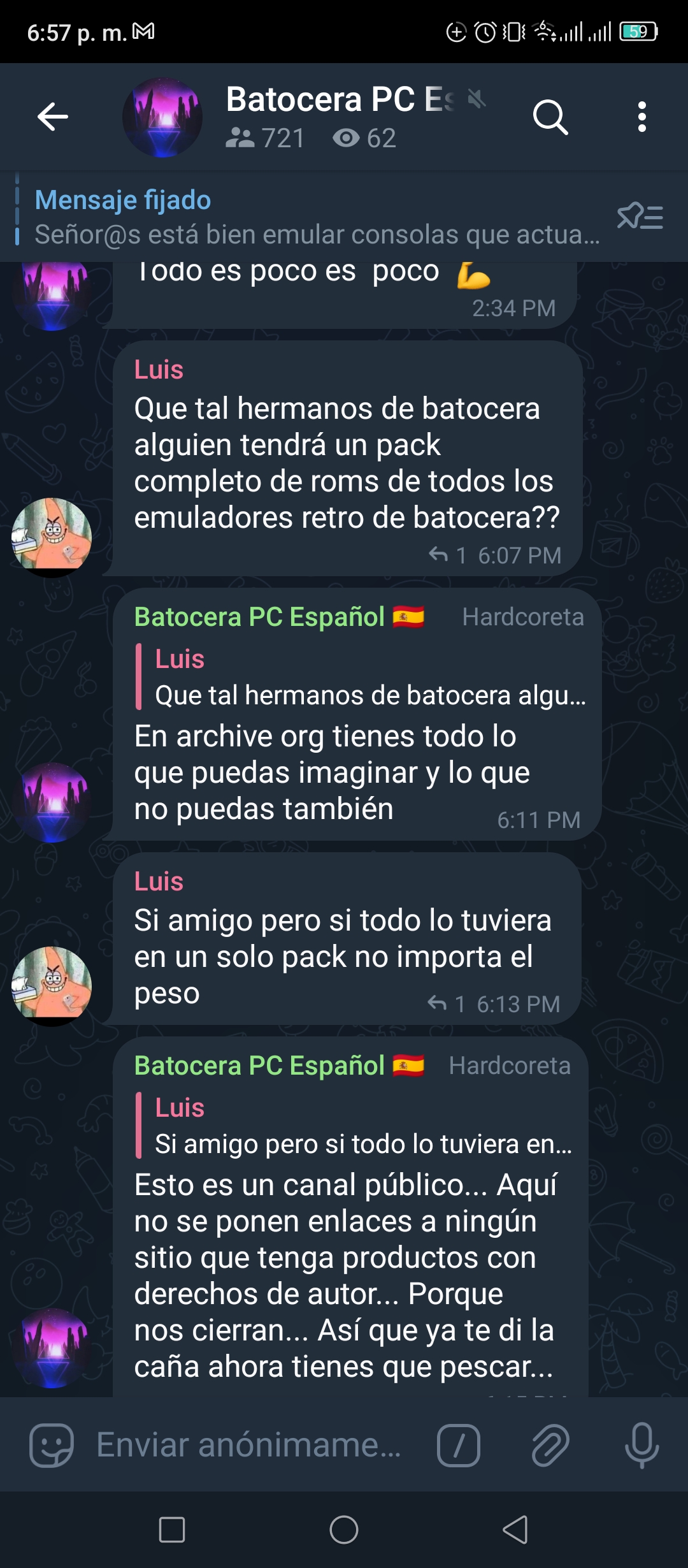Open the pinned message Mensaje fijado banner

[x=317, y=217]
